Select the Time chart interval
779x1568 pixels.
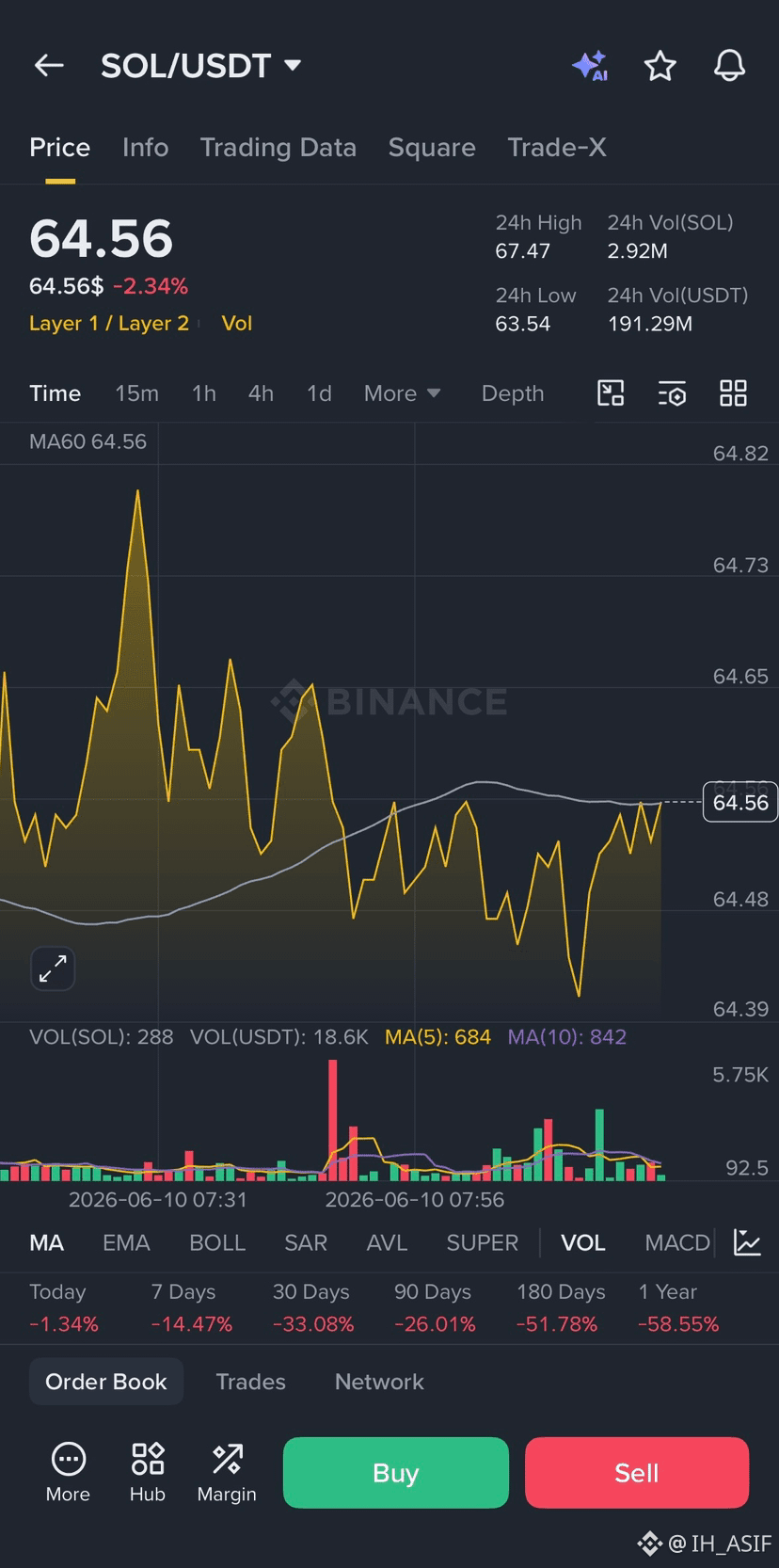point(55,393)
